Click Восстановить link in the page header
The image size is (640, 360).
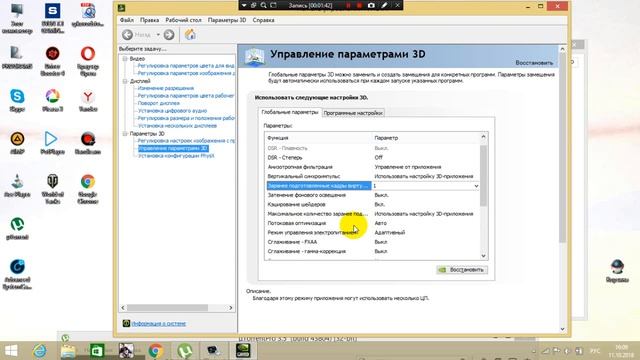[x=534, y=63]
